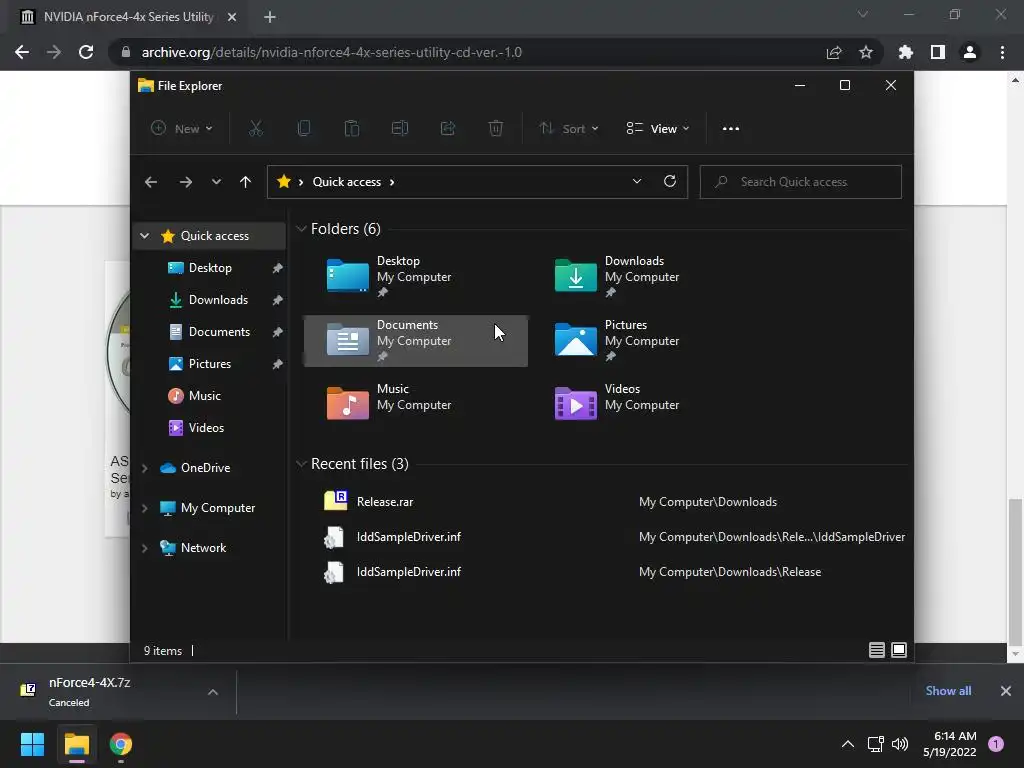The width and height of the screenshot is (1024, 768).
Task: Click the Share icon in File Explorer toolbar
Action: [448, 129]
